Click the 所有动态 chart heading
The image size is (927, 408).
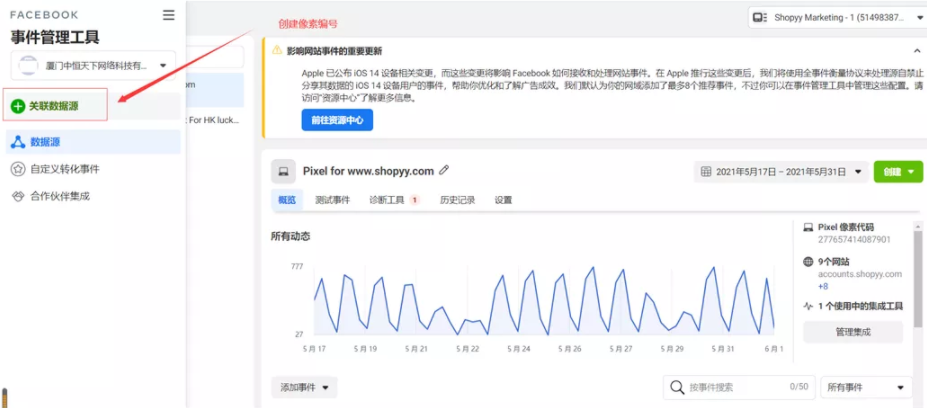[290, 237]
